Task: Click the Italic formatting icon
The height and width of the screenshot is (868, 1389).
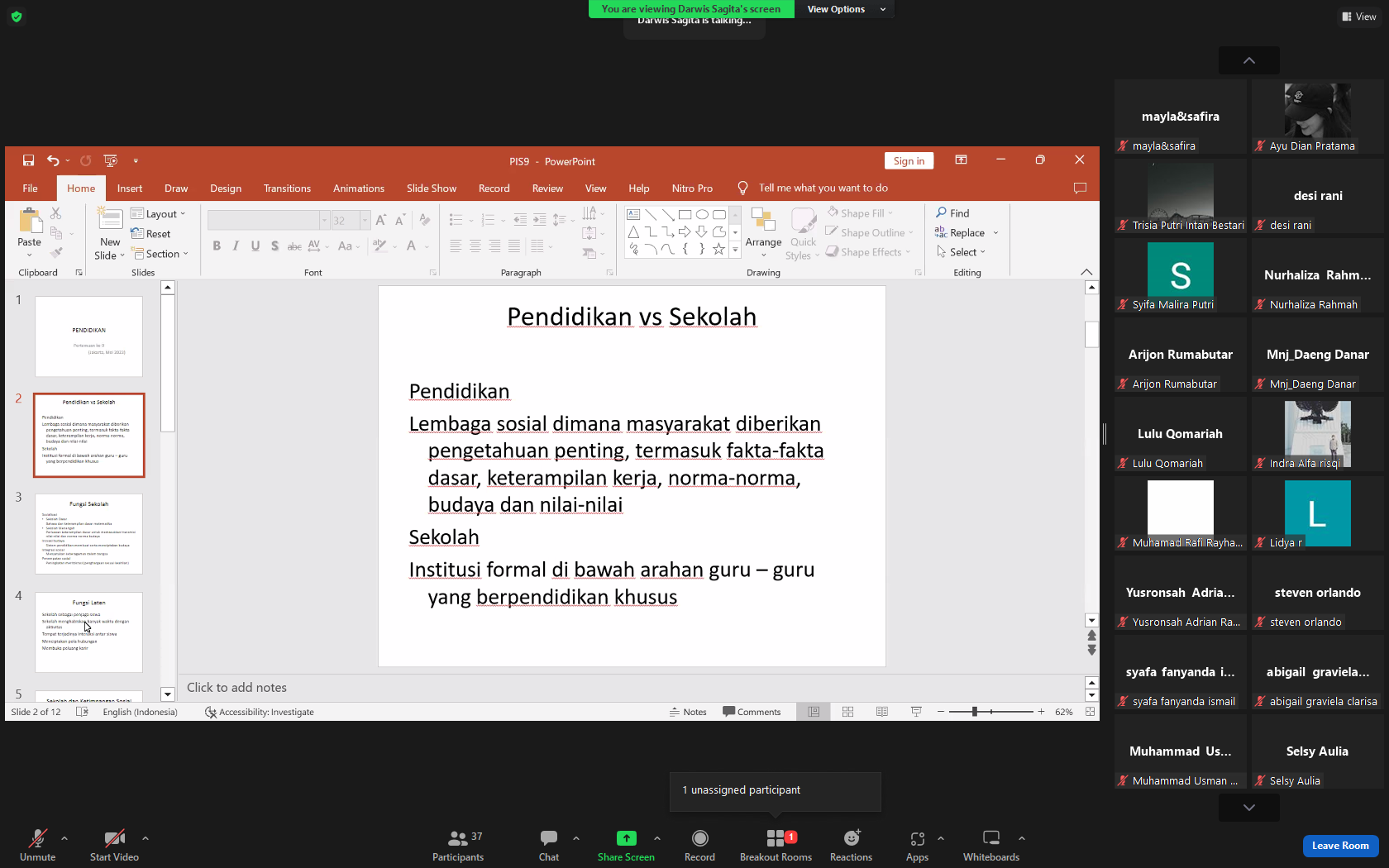Action: (x=236, y=246)
